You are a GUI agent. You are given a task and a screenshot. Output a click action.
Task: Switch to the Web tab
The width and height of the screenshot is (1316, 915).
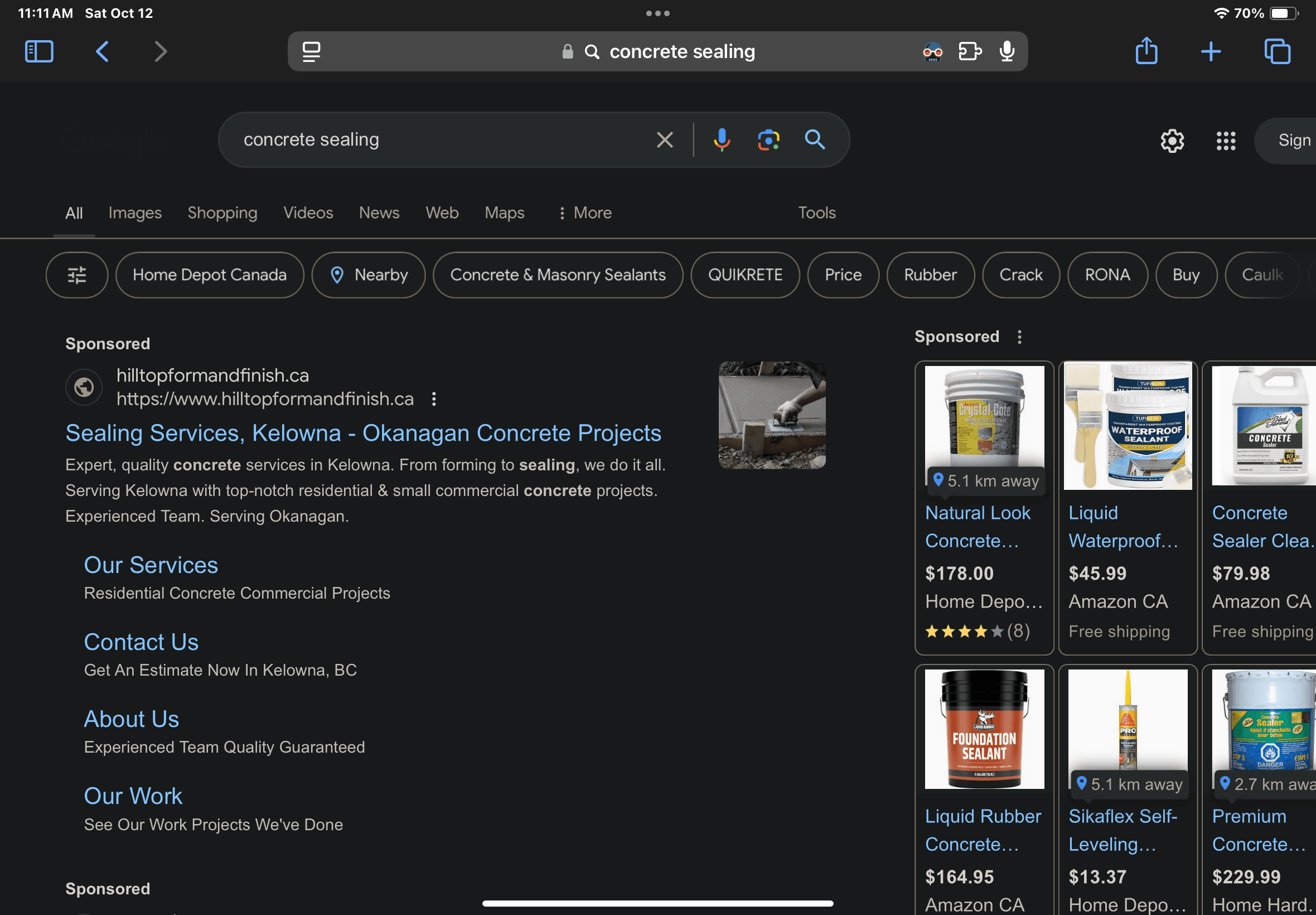[442, 213]
